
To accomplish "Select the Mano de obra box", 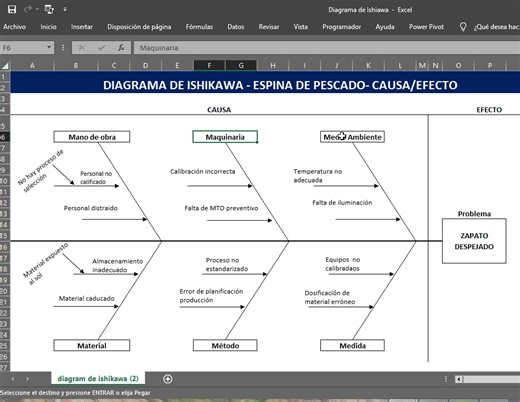I will click(92, 137).
